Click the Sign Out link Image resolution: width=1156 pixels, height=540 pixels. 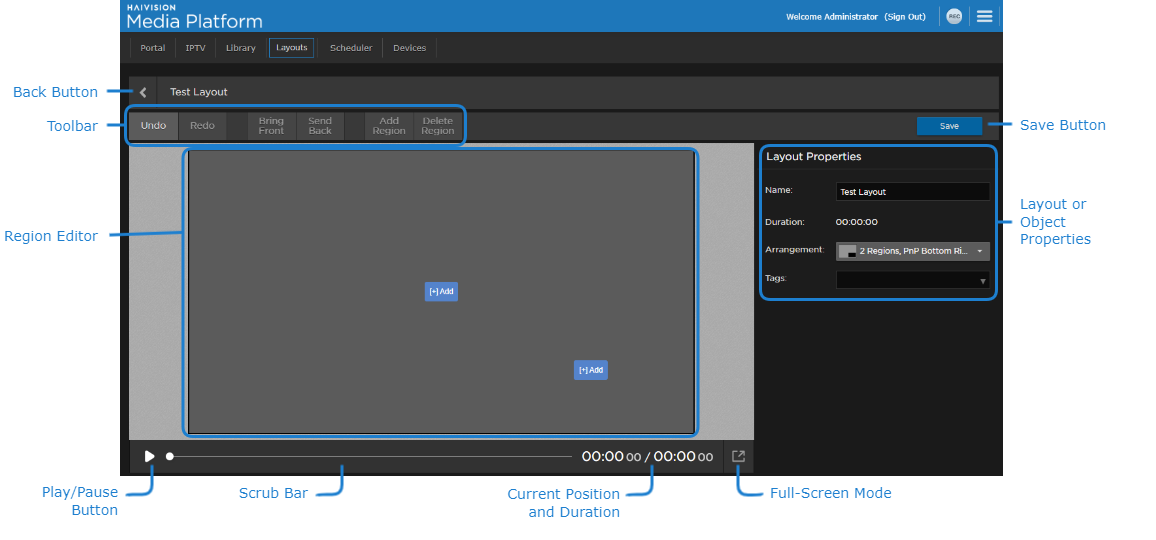coord(905,17)
